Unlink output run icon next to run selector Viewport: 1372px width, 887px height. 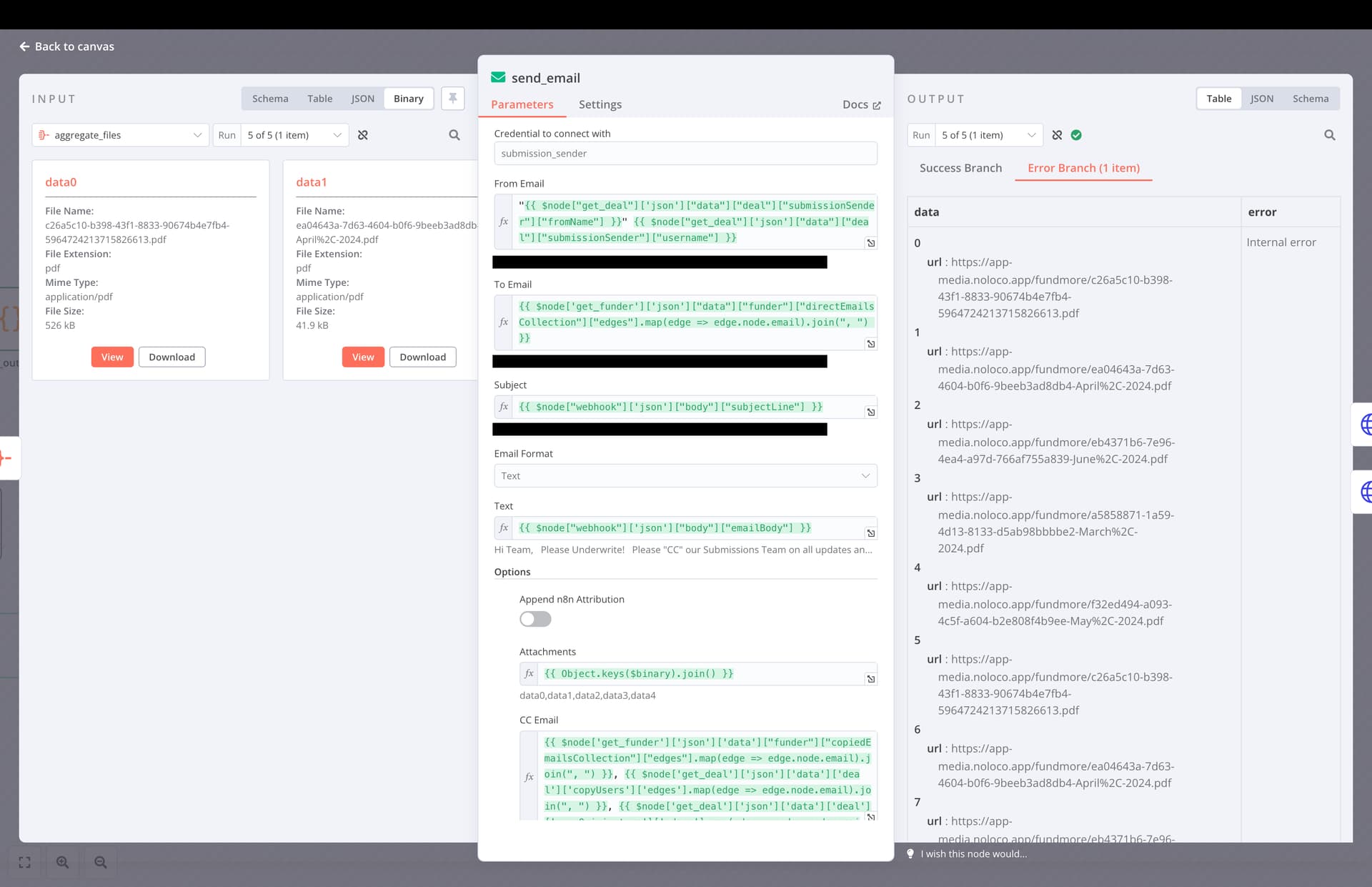click(x=1057, y=135)
